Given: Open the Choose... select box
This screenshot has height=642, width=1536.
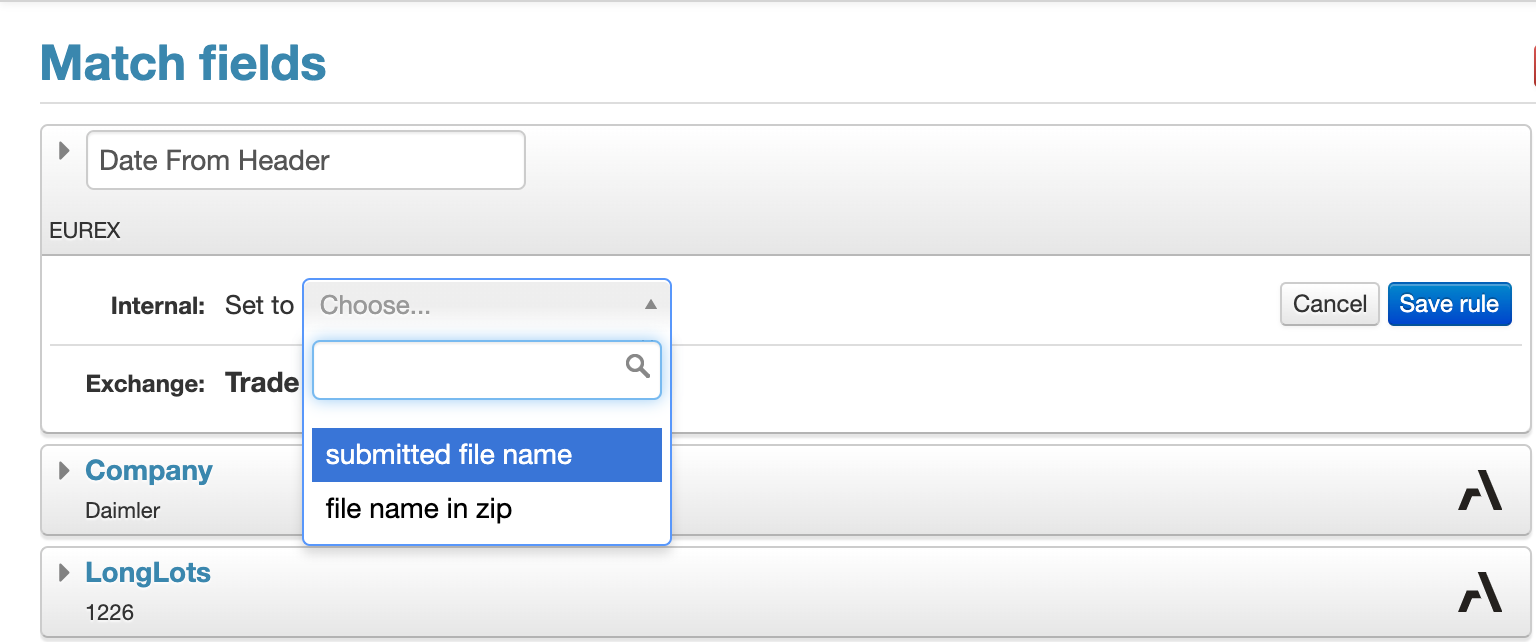Looking at the screenshot, I should [x=487, y=305].
